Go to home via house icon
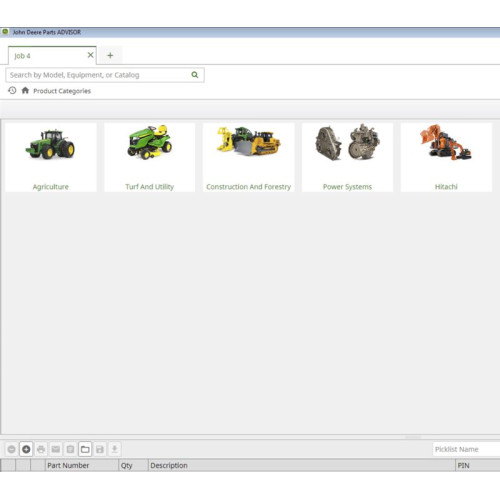The width and height of the screenshot is (500, 500). (25, 90)
